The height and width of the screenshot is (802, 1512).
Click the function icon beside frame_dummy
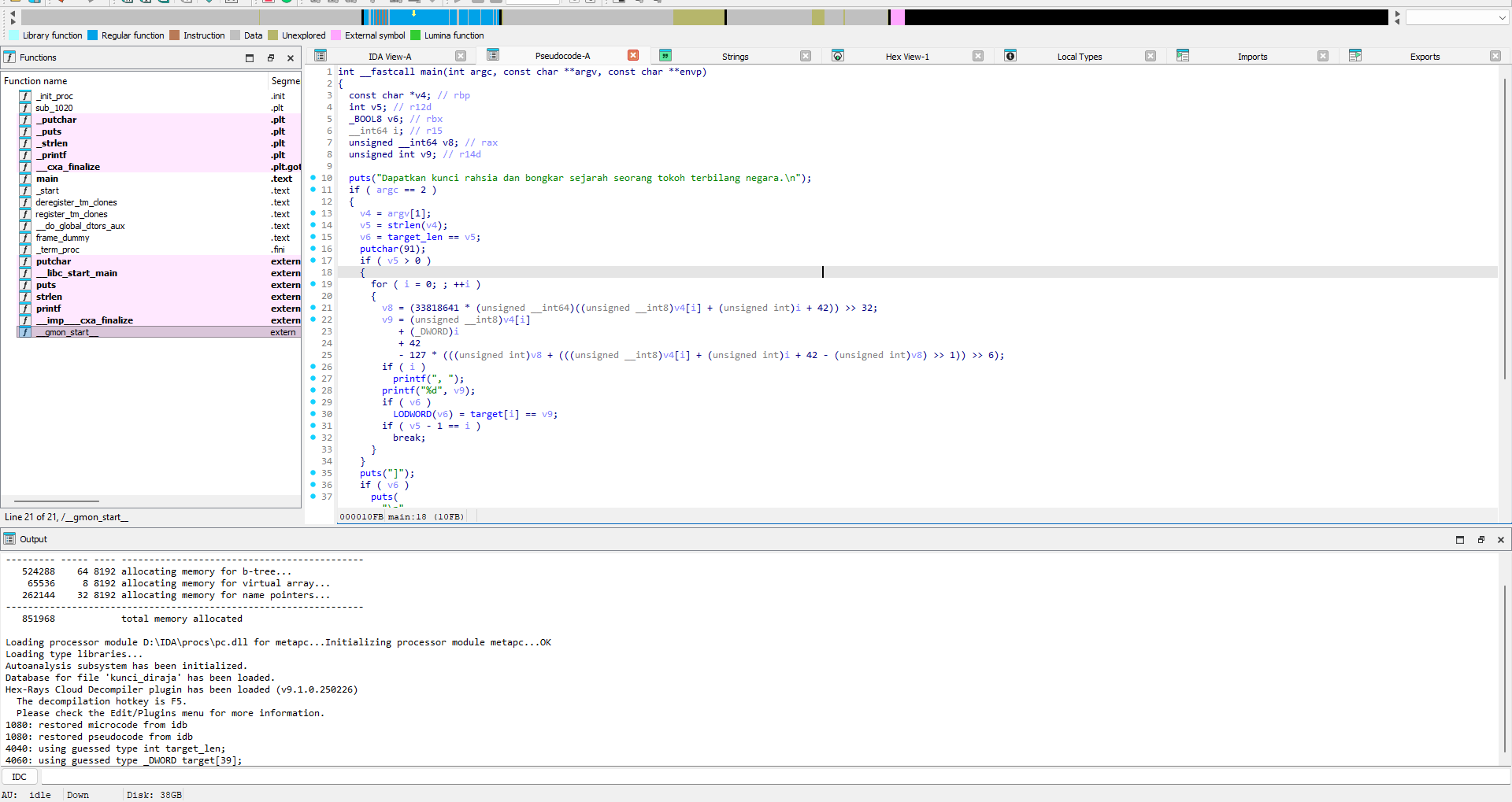tap(25, 238)
